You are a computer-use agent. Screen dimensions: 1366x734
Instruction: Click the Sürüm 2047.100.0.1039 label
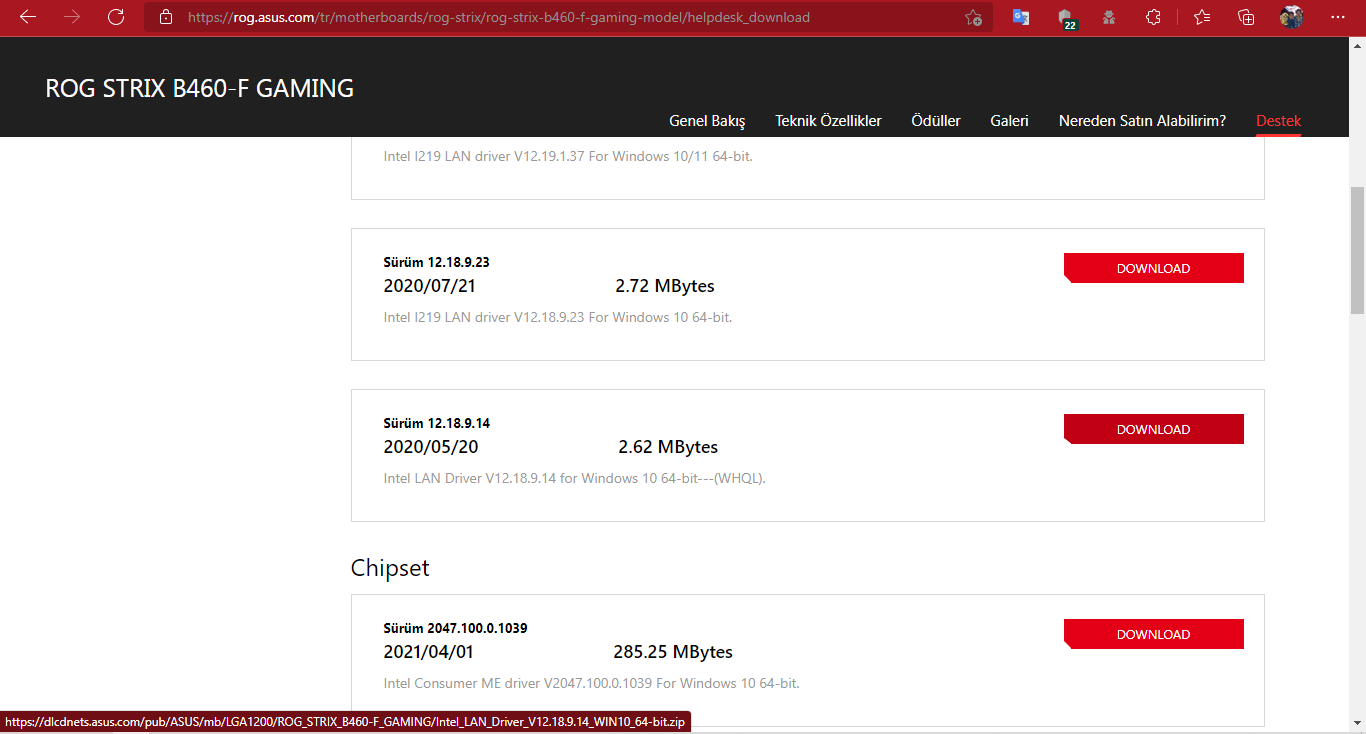click(455, 629)
